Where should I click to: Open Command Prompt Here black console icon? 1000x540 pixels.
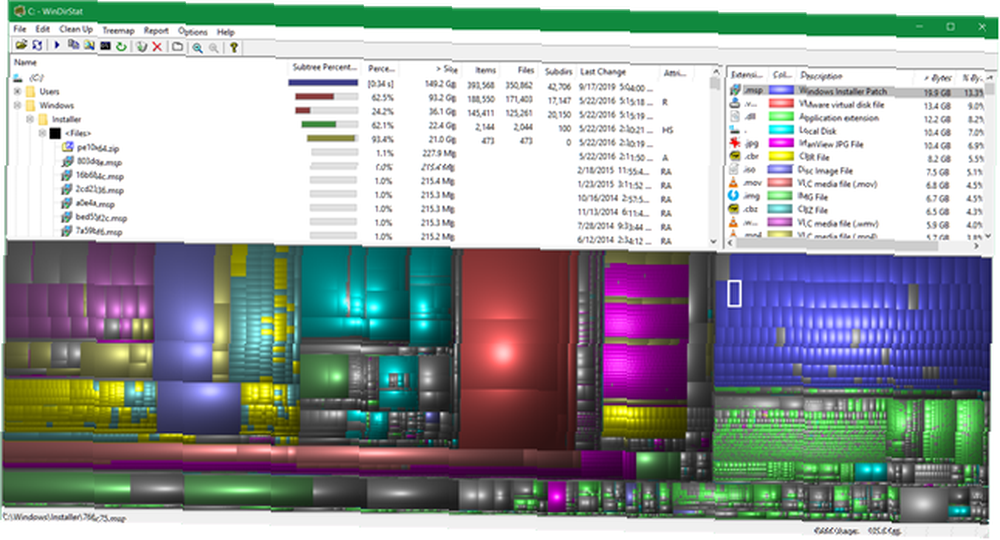[x=105, y=46]
